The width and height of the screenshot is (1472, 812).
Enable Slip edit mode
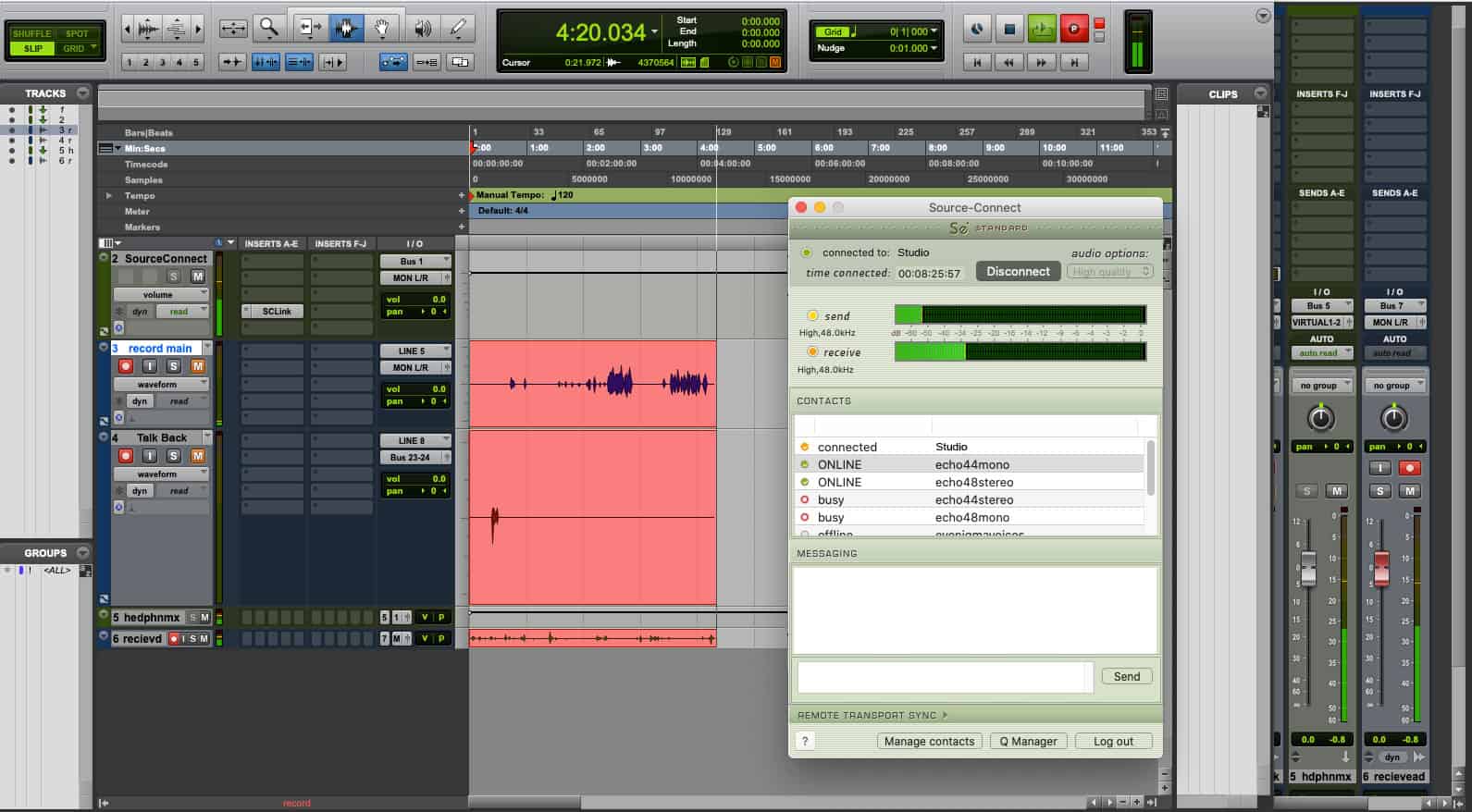click(x=31, y=48)
